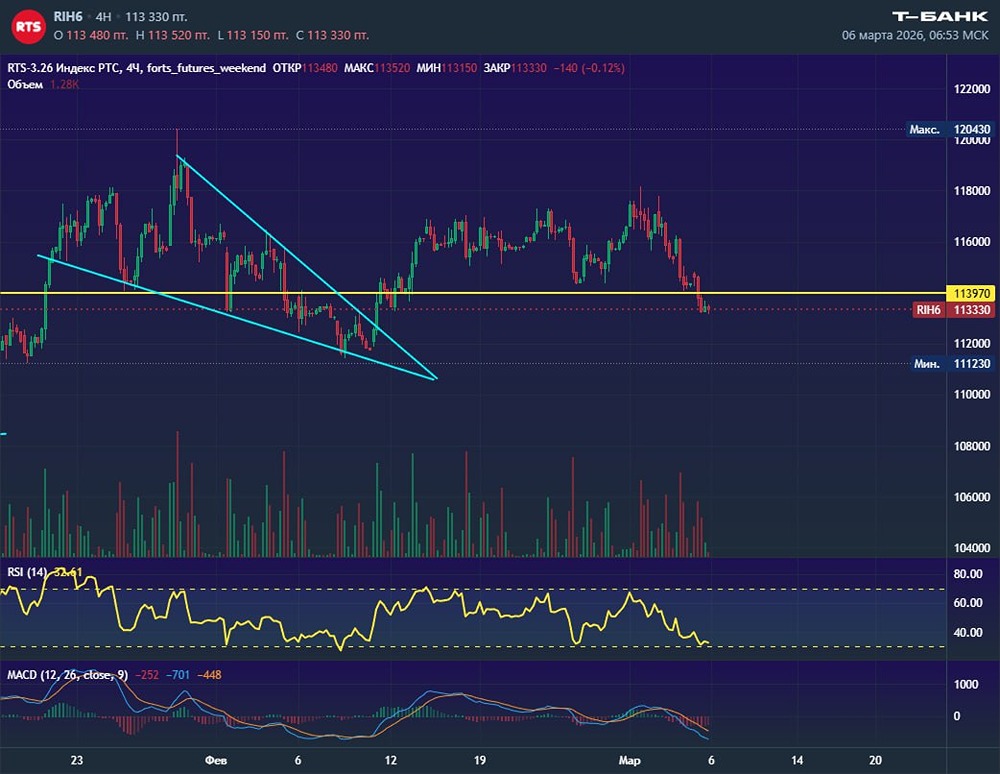The image size is (1000, 774).
Task: Click the Мин. 111230 price tag
Action: click(x=952, y=363)
